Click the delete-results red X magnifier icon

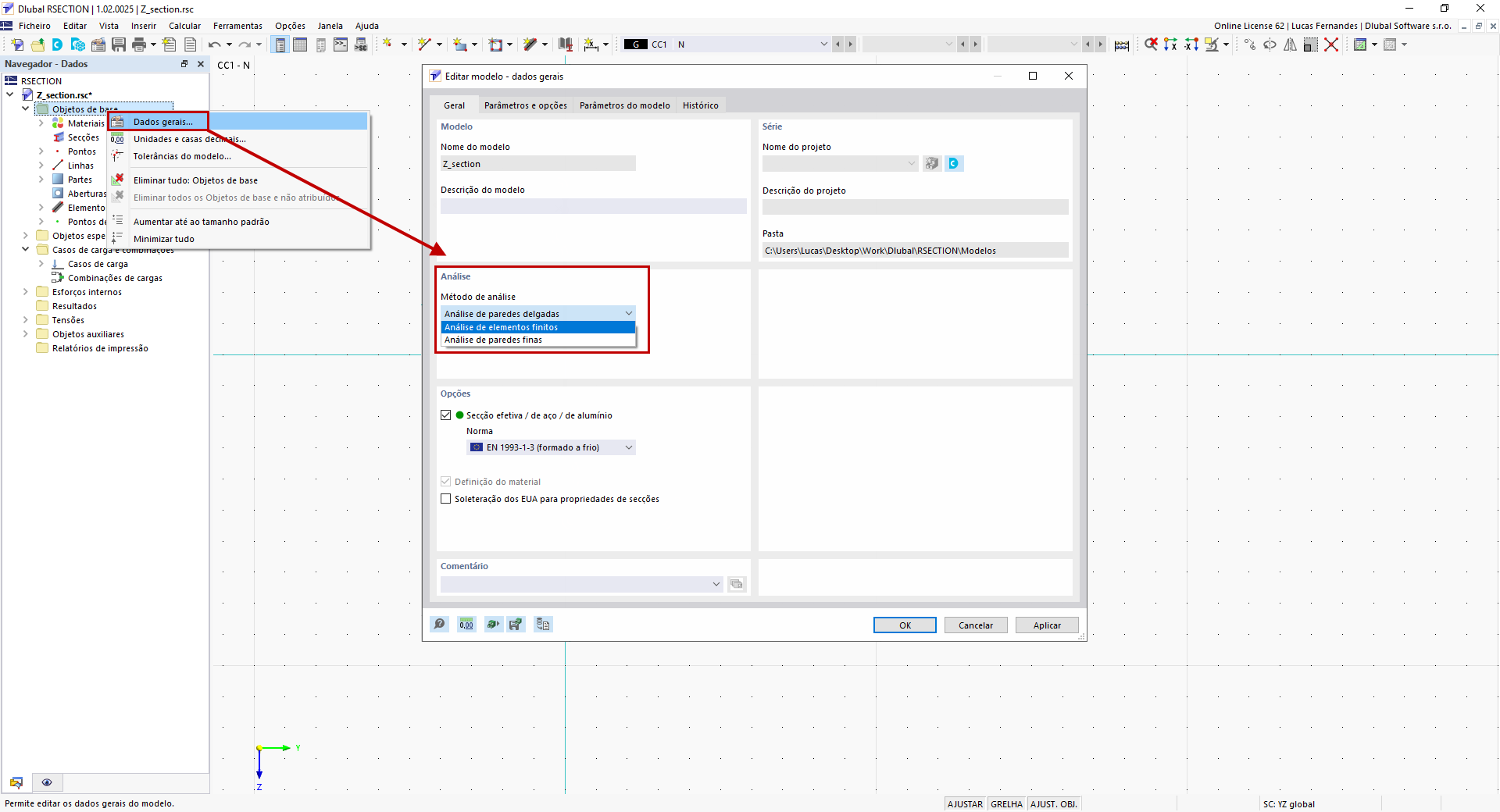(1151, 45)
